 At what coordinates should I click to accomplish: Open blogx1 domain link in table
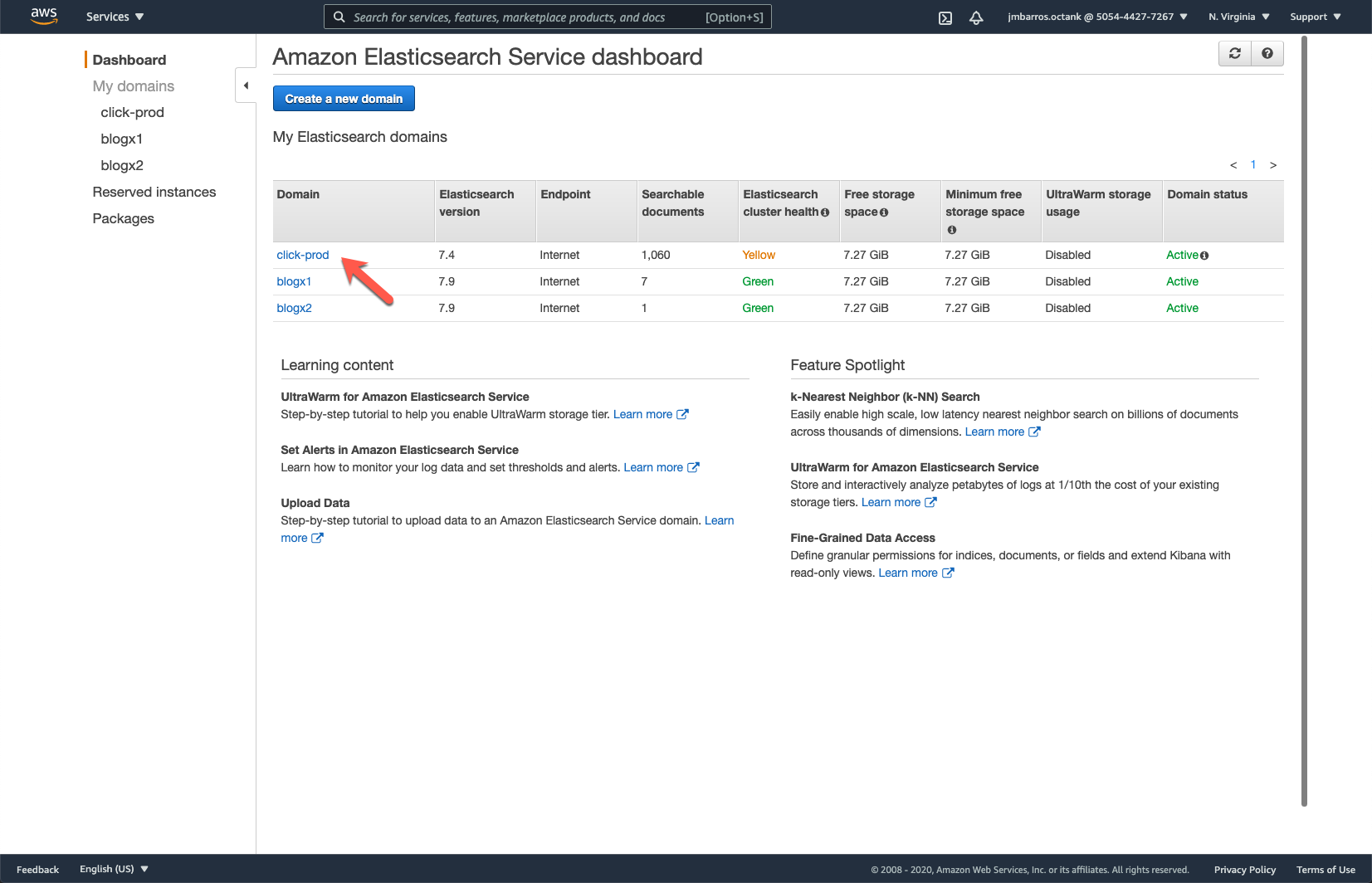294,281
